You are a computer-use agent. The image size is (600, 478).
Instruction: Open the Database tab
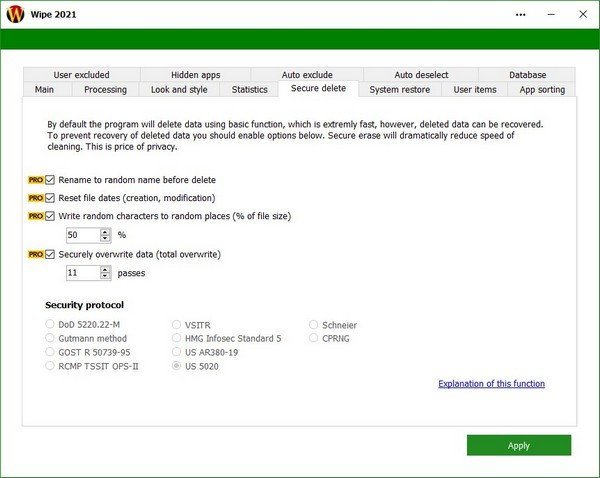pos(527,74)
